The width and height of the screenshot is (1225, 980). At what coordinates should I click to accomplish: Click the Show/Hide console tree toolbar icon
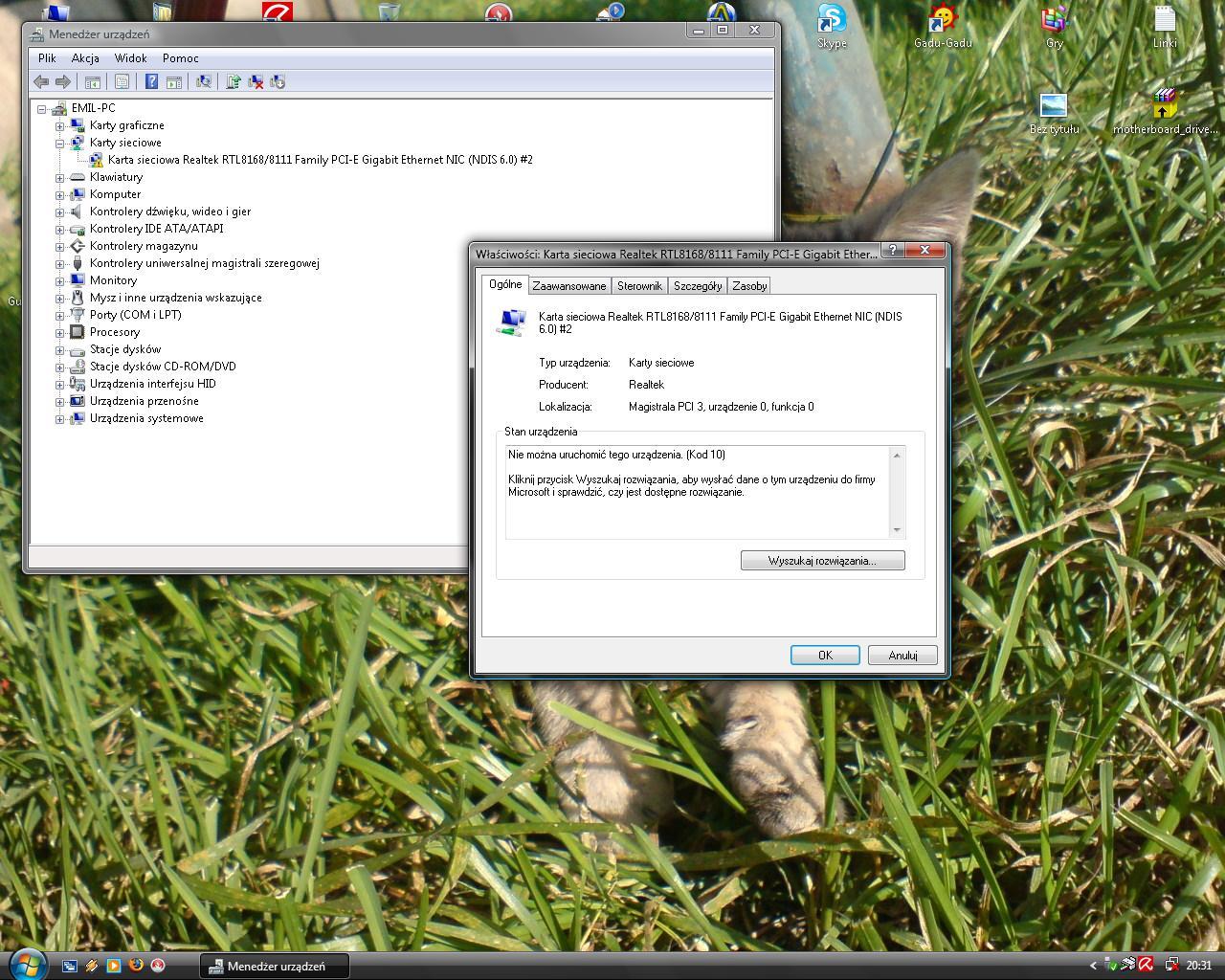pyautogui.click(x=93, y=82)
